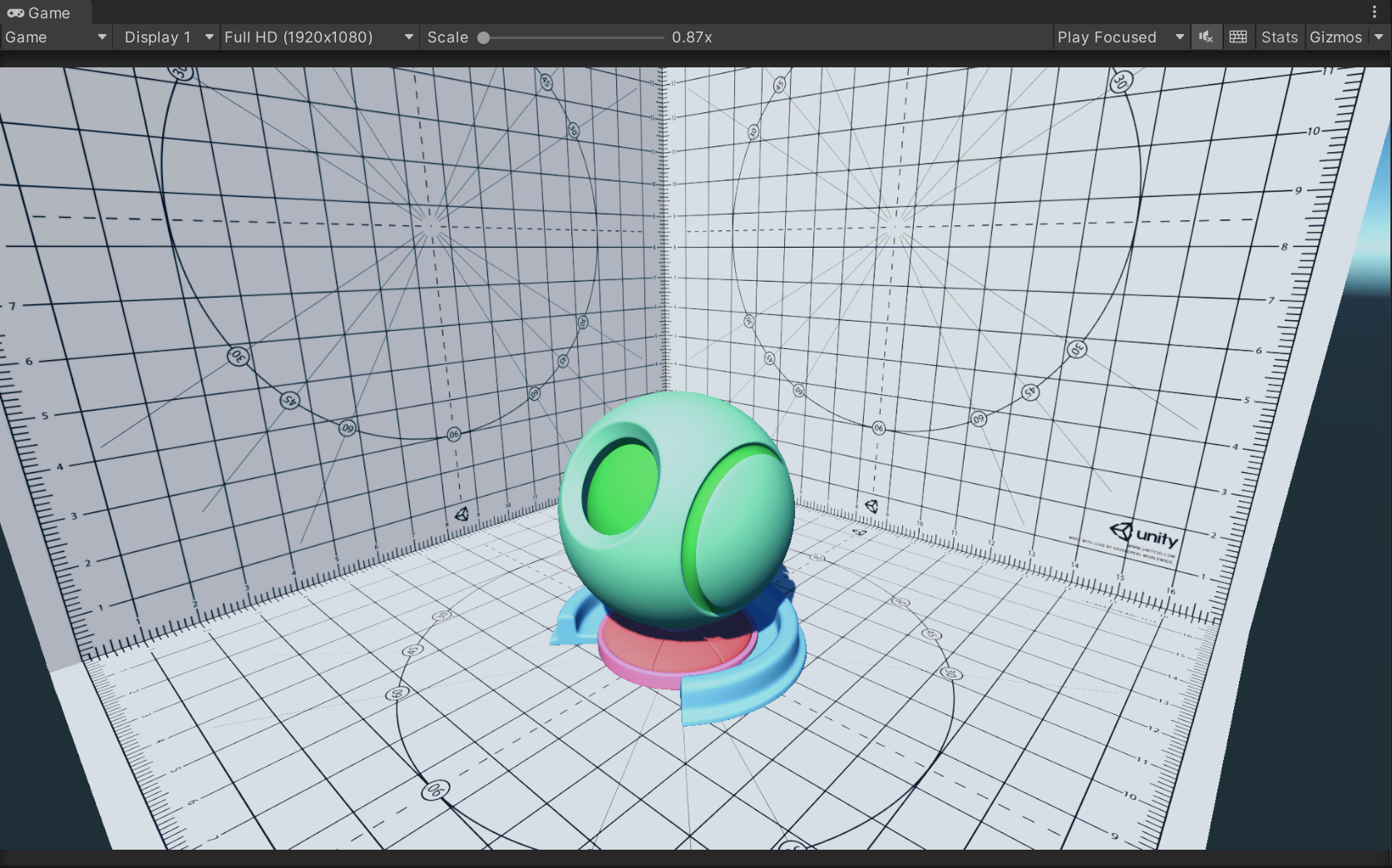Click the Scale slider handle

click(x=483, y=37)
